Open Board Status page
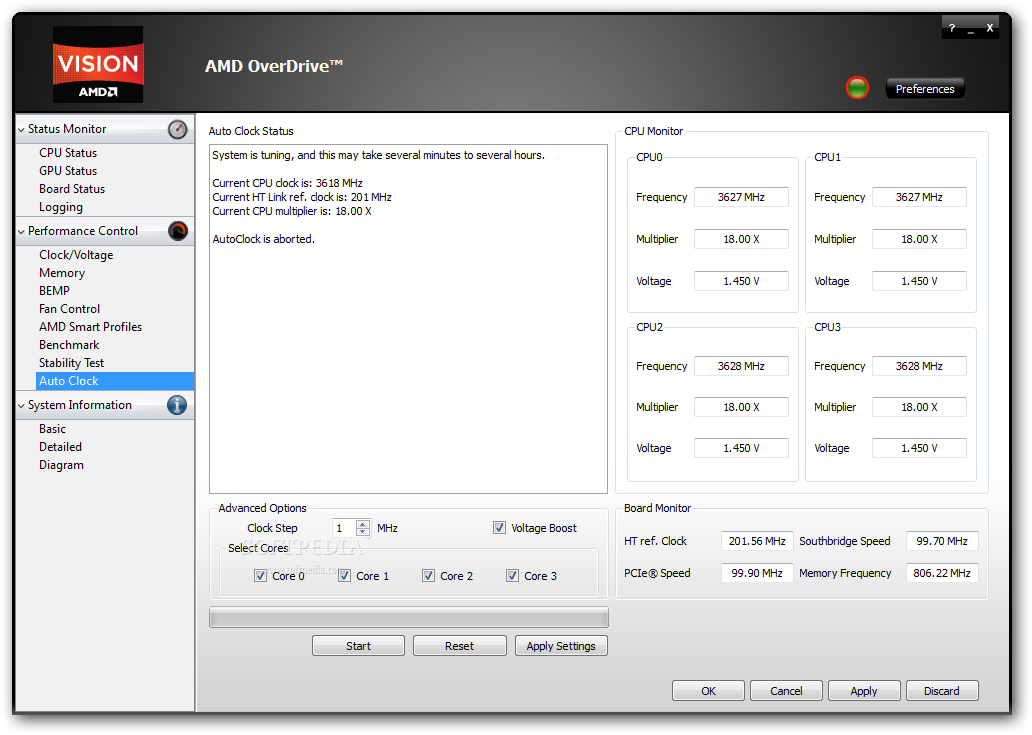Image resolution: width=1032 pixels, height=735 pixels. coord(72,189)
